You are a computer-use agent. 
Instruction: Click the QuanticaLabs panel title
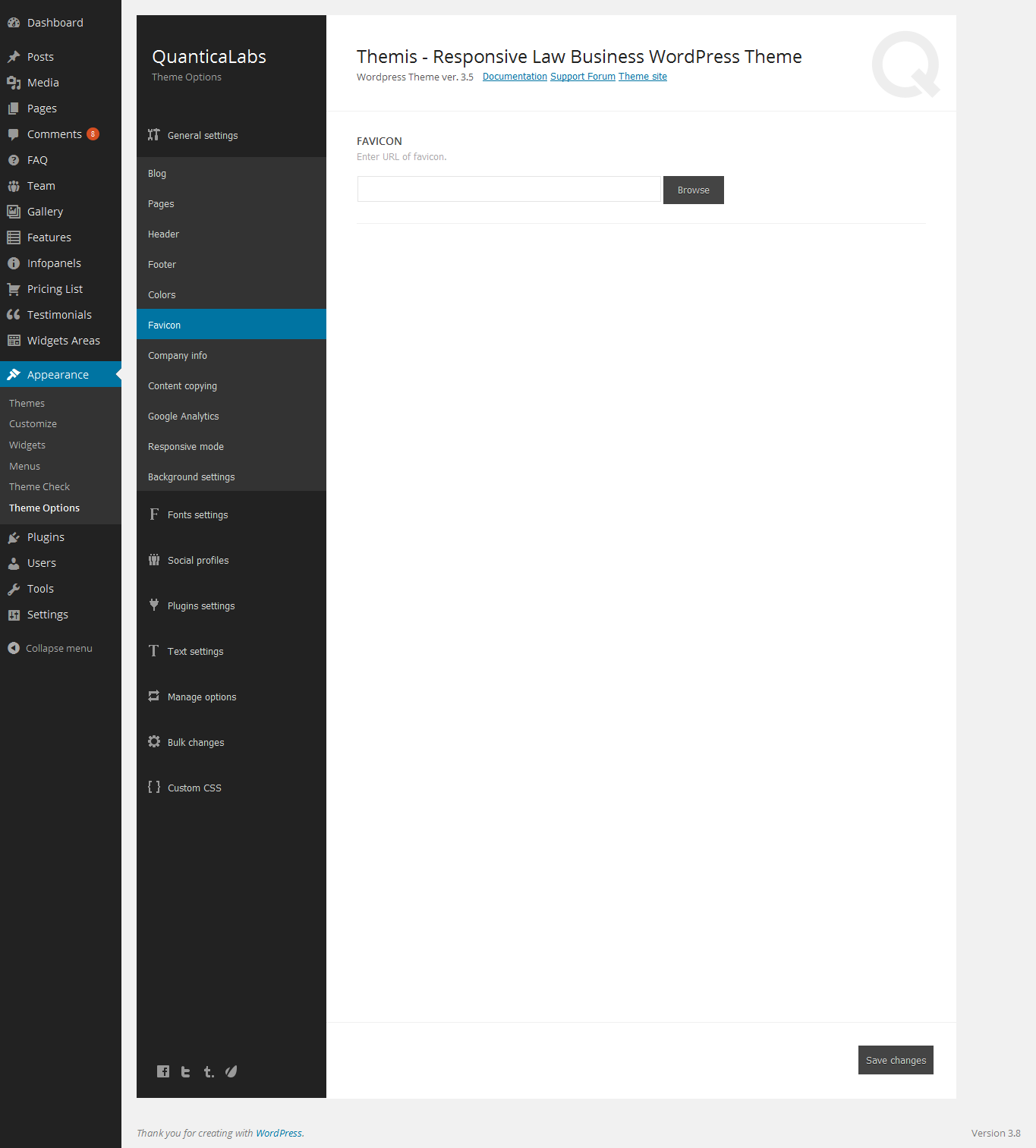coord(209,57)
